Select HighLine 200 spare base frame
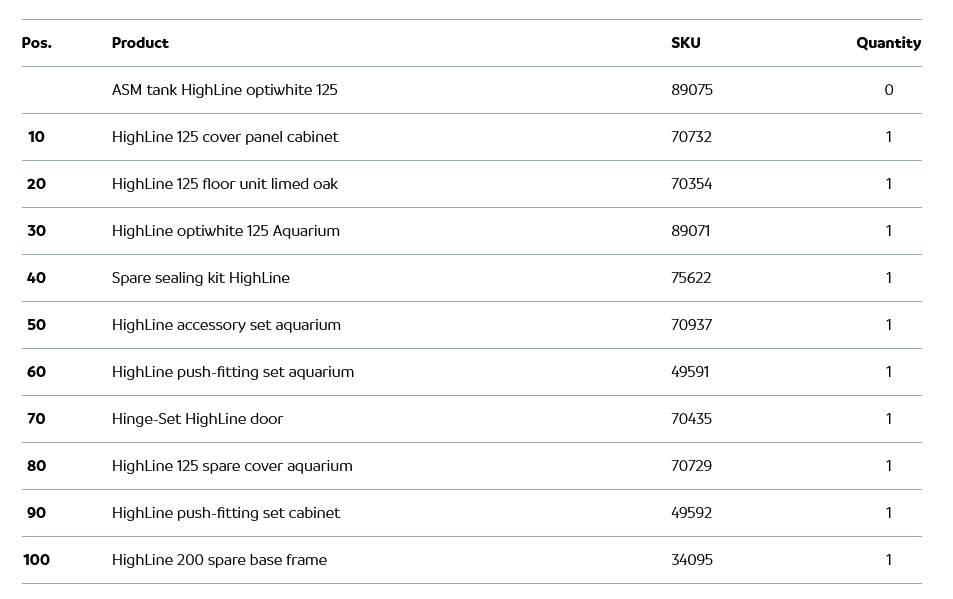This screenshot has width=953, height=599. [219, 560]
